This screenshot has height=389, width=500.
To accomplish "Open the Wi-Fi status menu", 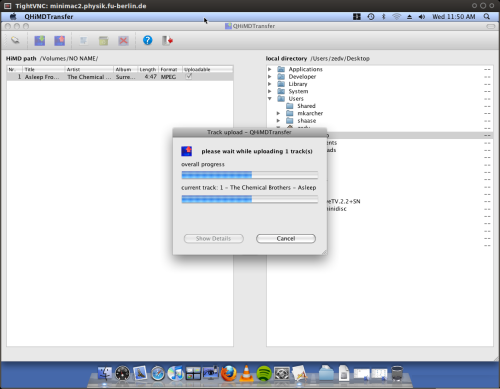I will pyautogui.click(x=396, y=16).
